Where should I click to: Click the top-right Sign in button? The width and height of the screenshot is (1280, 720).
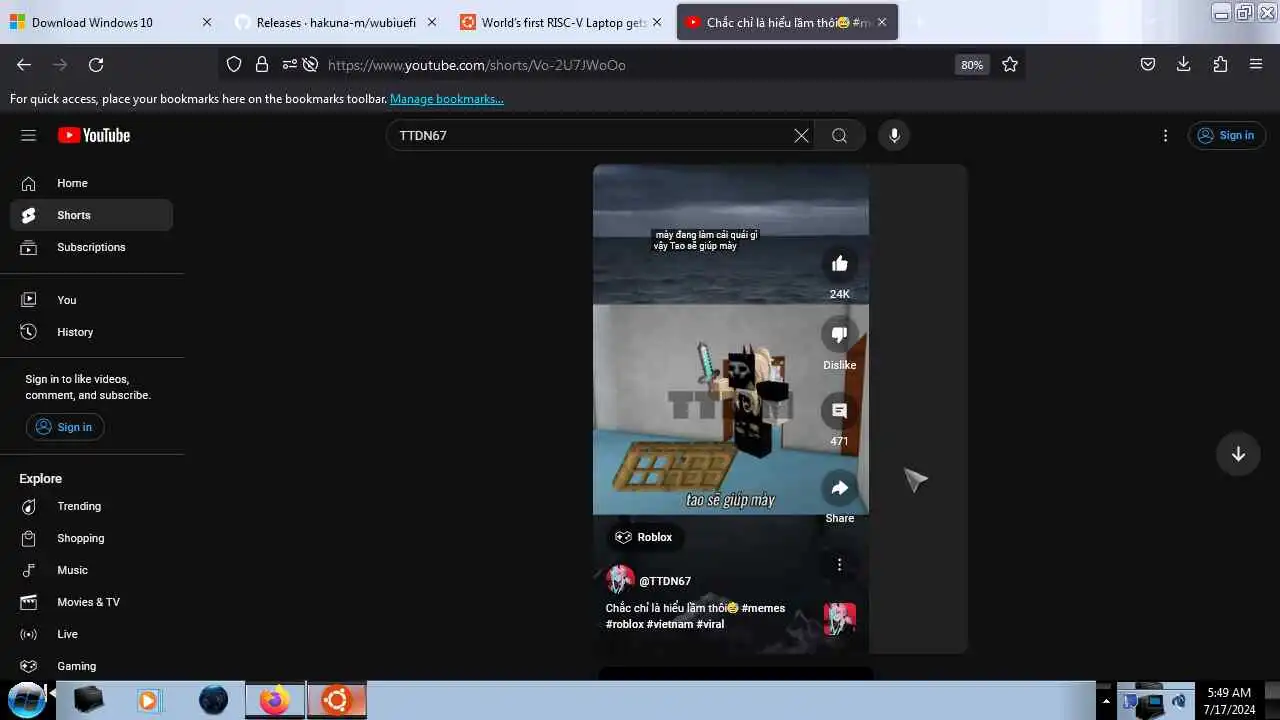pos(1226,135)
